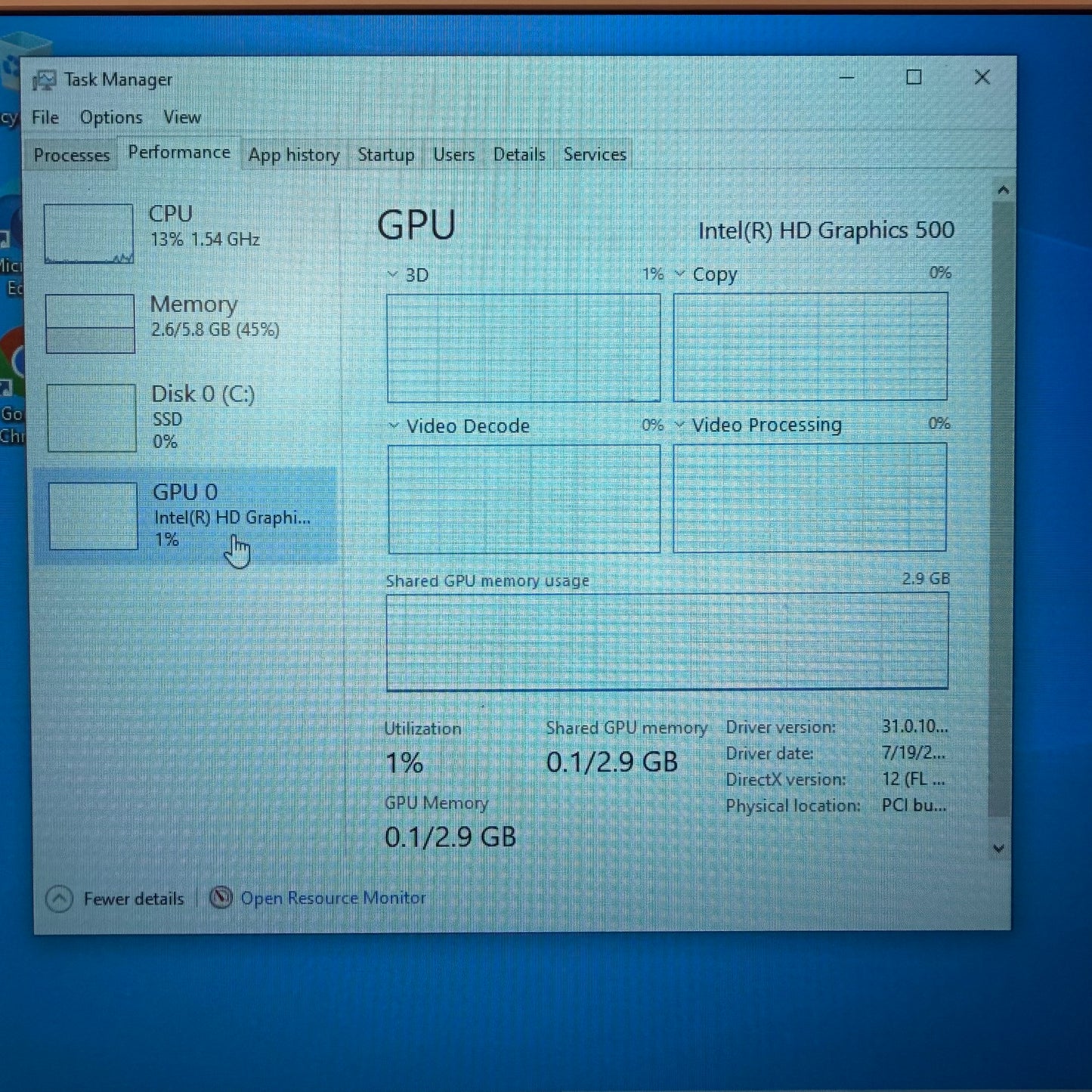
Task: Click the Shared GPU memory usage graph
Action: coord(667,642)
